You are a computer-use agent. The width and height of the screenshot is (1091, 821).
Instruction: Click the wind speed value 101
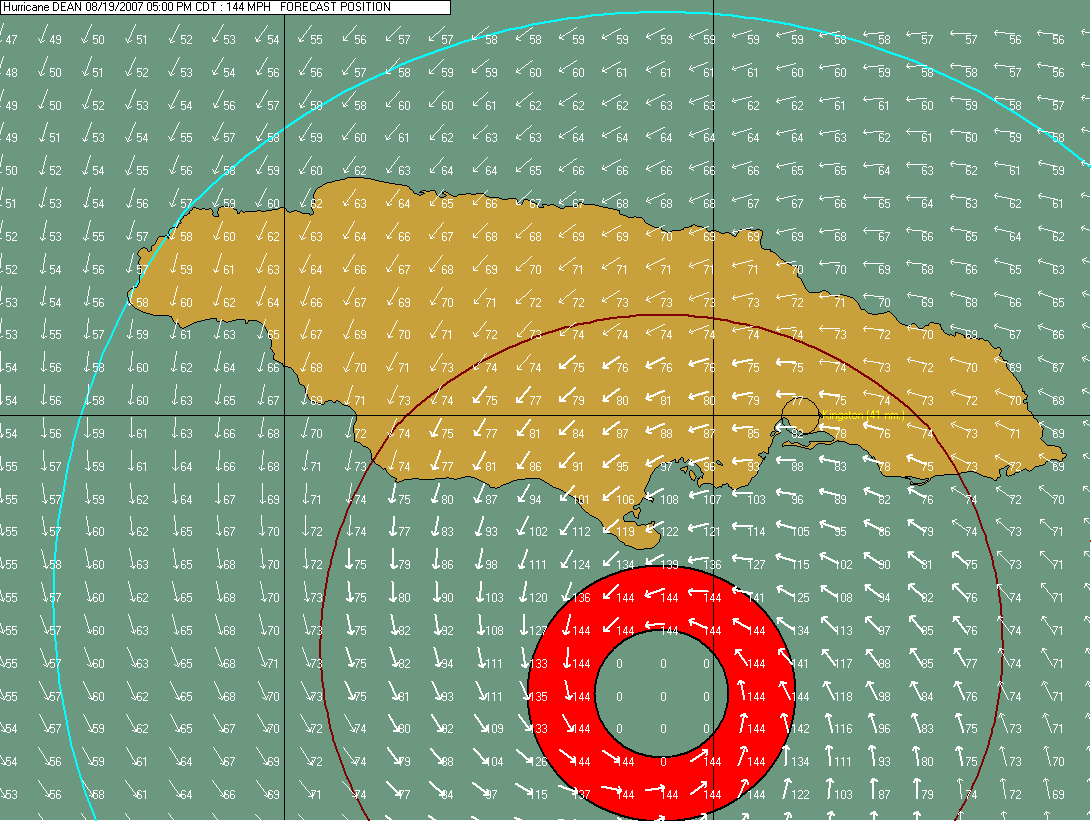coord(581,499)
